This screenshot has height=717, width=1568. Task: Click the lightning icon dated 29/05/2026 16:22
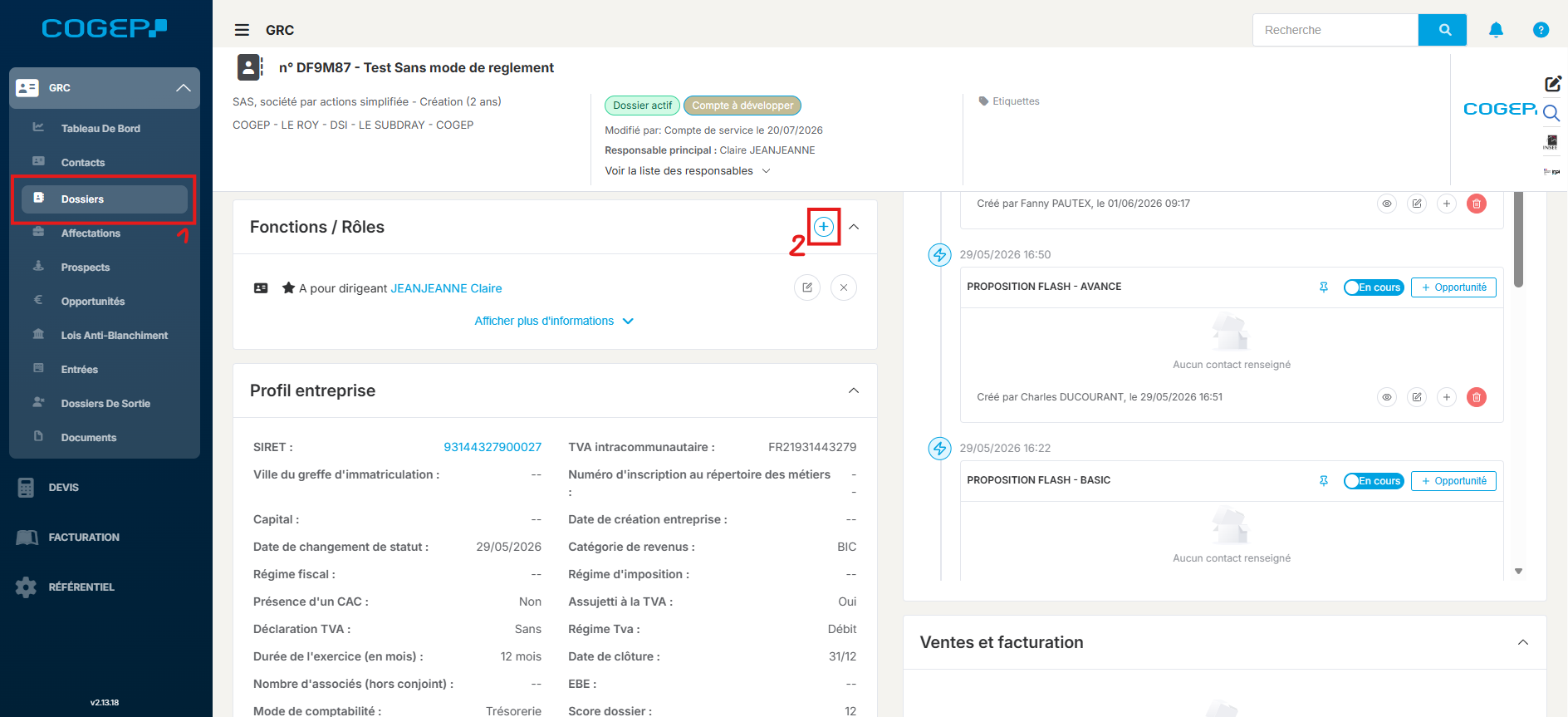pyautogui.click(x=939, y=449)
